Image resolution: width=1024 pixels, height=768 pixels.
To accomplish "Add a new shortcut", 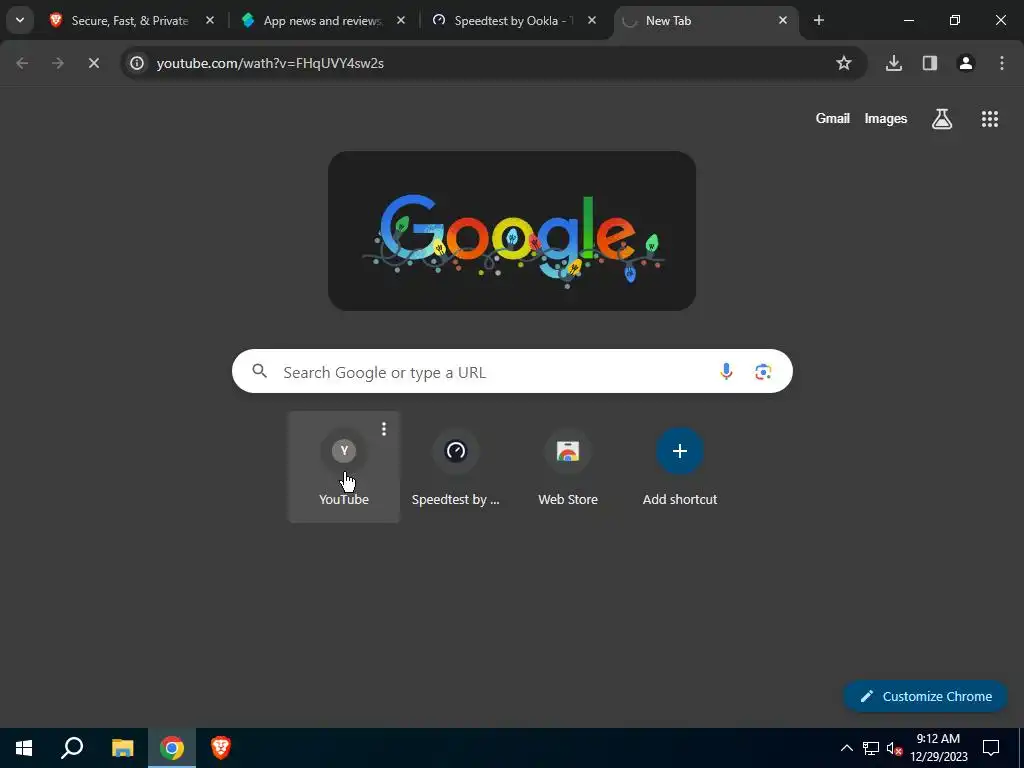I will (680, 467).
